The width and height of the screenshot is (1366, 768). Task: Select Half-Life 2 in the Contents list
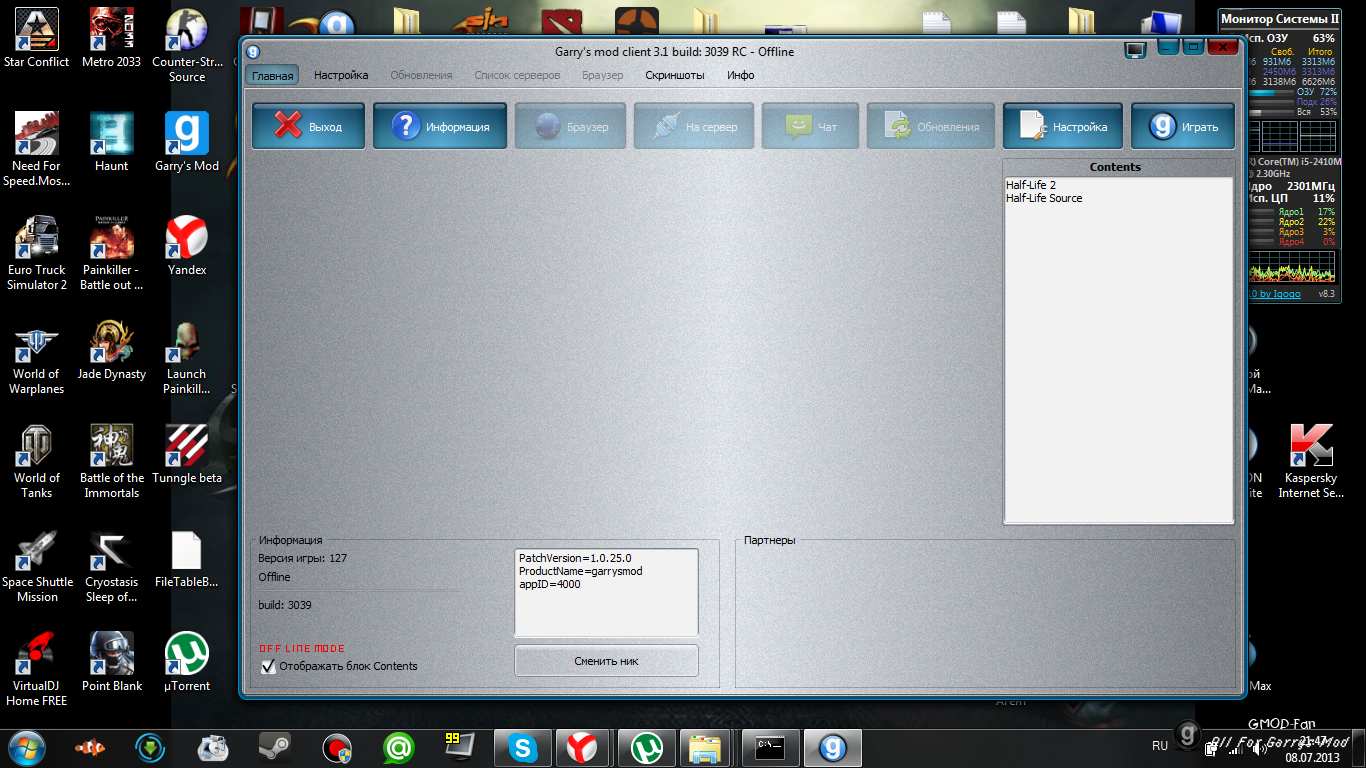[x=1031, y=185]
